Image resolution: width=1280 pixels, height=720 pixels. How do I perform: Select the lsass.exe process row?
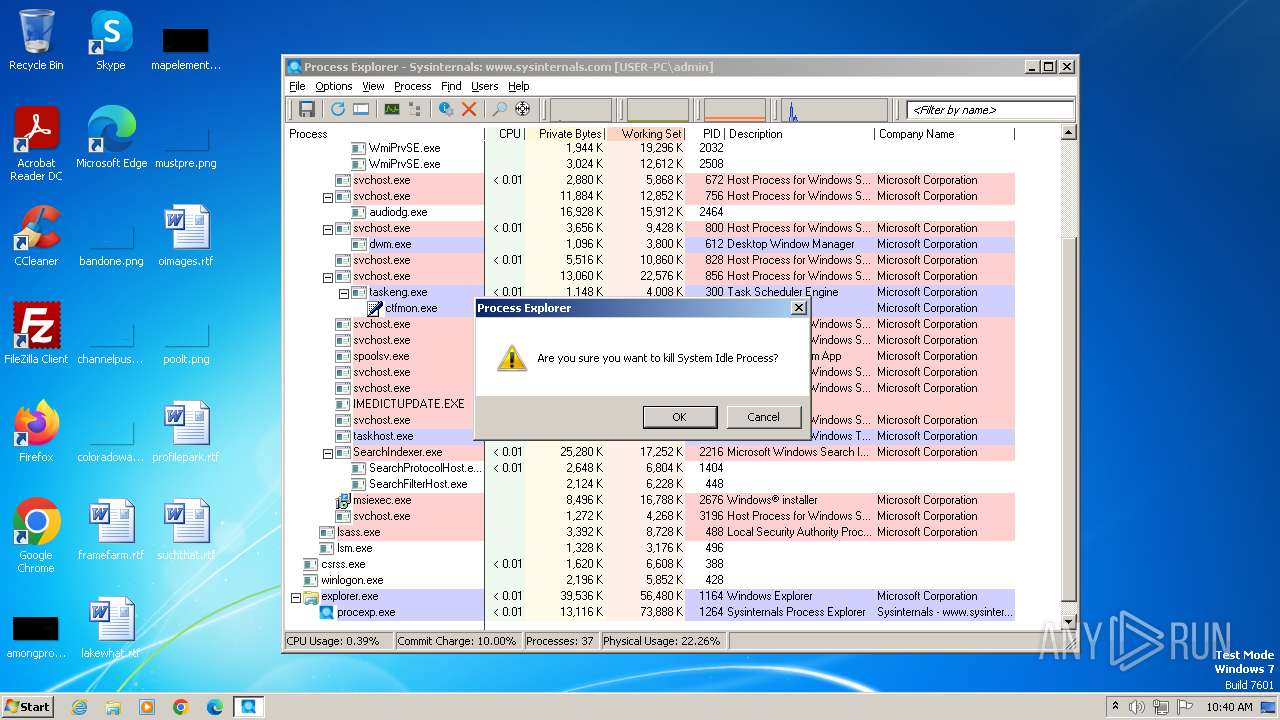tap(650, 532)
